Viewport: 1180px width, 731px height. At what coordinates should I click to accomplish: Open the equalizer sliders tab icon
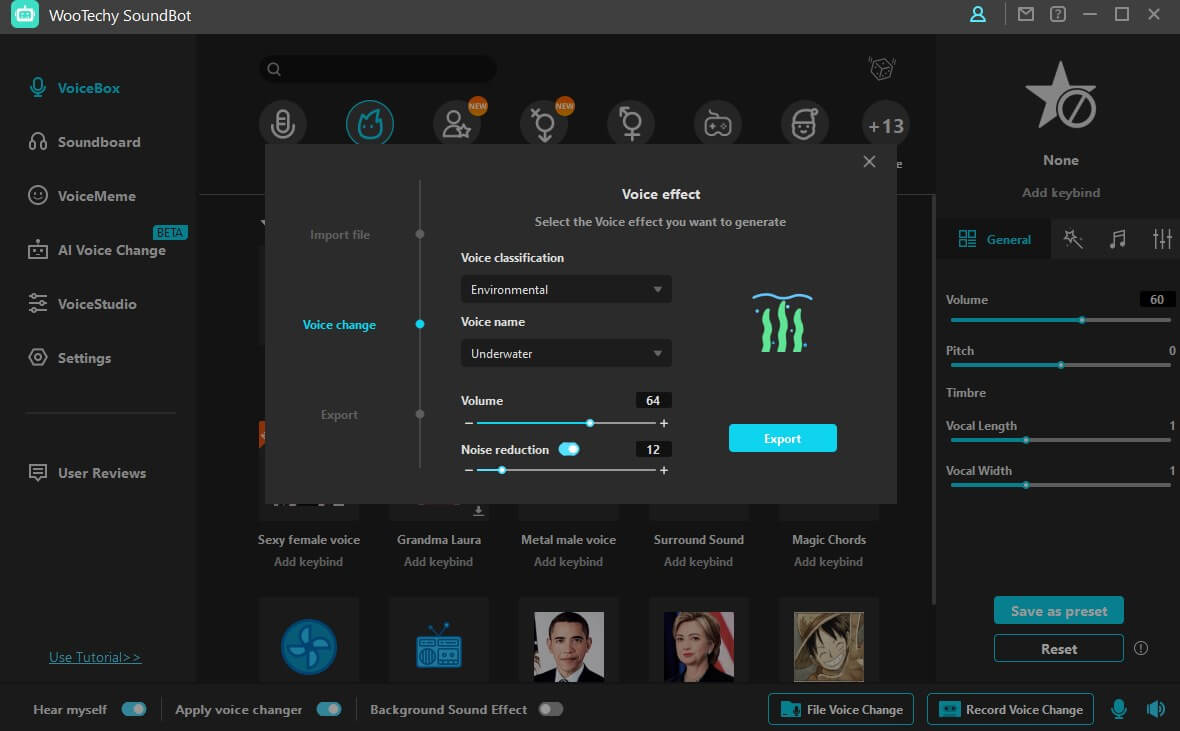coord(1161,239)
